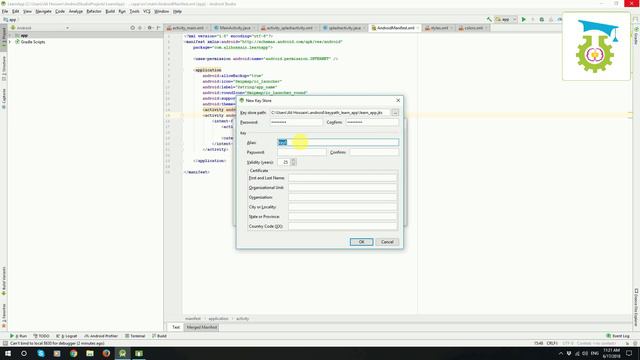Switch to colors.xml editor tab
This screenshot has height=360, width=640.
473,28
